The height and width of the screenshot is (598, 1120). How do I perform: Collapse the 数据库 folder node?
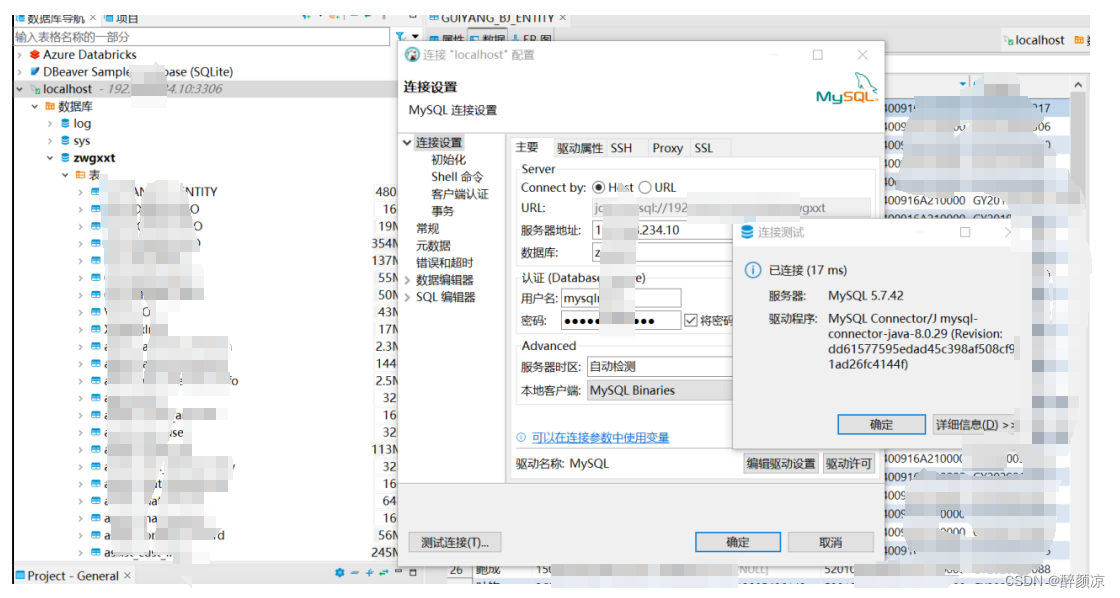pos(34,106)
